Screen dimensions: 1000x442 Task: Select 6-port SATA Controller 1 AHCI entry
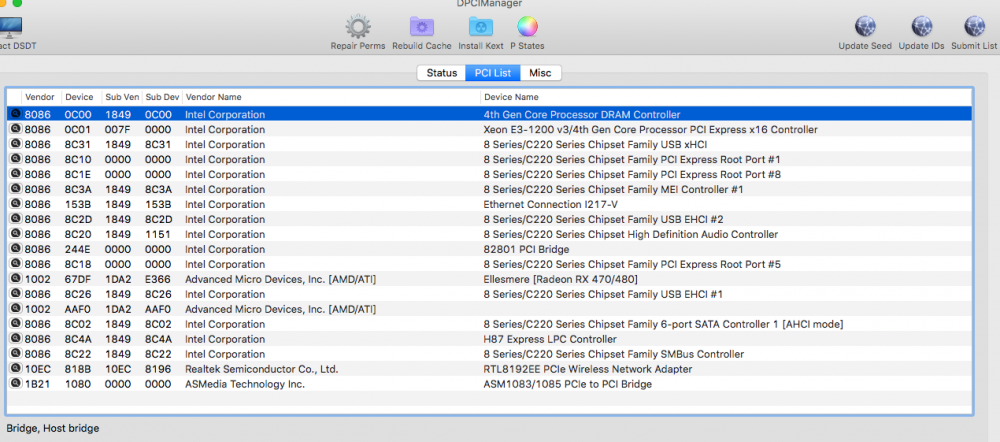(x=663, y=325)
